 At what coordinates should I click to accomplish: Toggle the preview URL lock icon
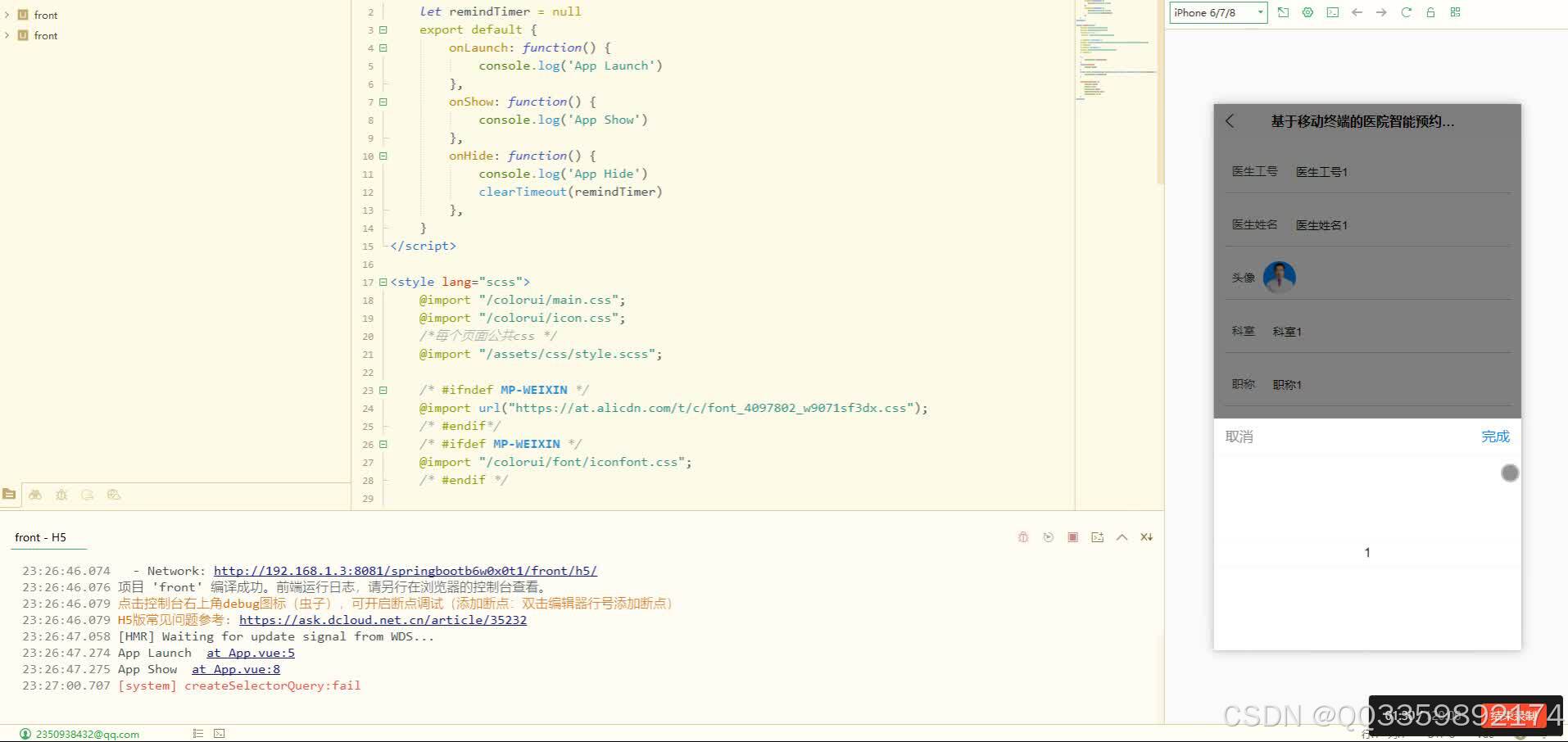pyautogui.click(x=1431, y=12)
